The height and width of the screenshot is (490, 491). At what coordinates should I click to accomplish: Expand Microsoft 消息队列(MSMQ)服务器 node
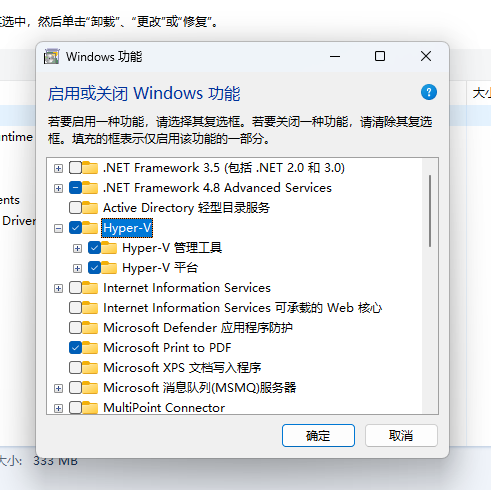tap(58, 388)
